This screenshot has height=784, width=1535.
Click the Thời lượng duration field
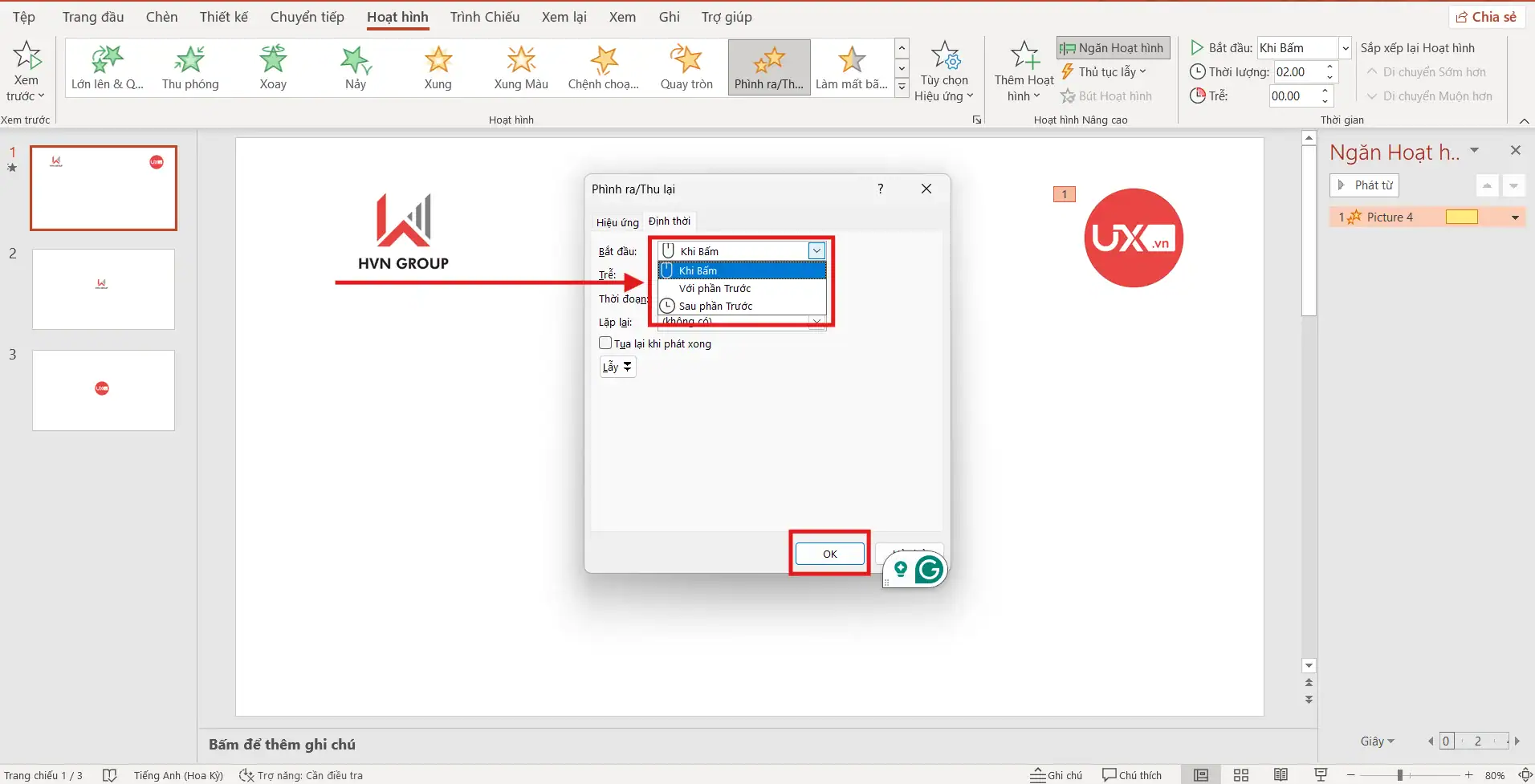coord(1298,72)
